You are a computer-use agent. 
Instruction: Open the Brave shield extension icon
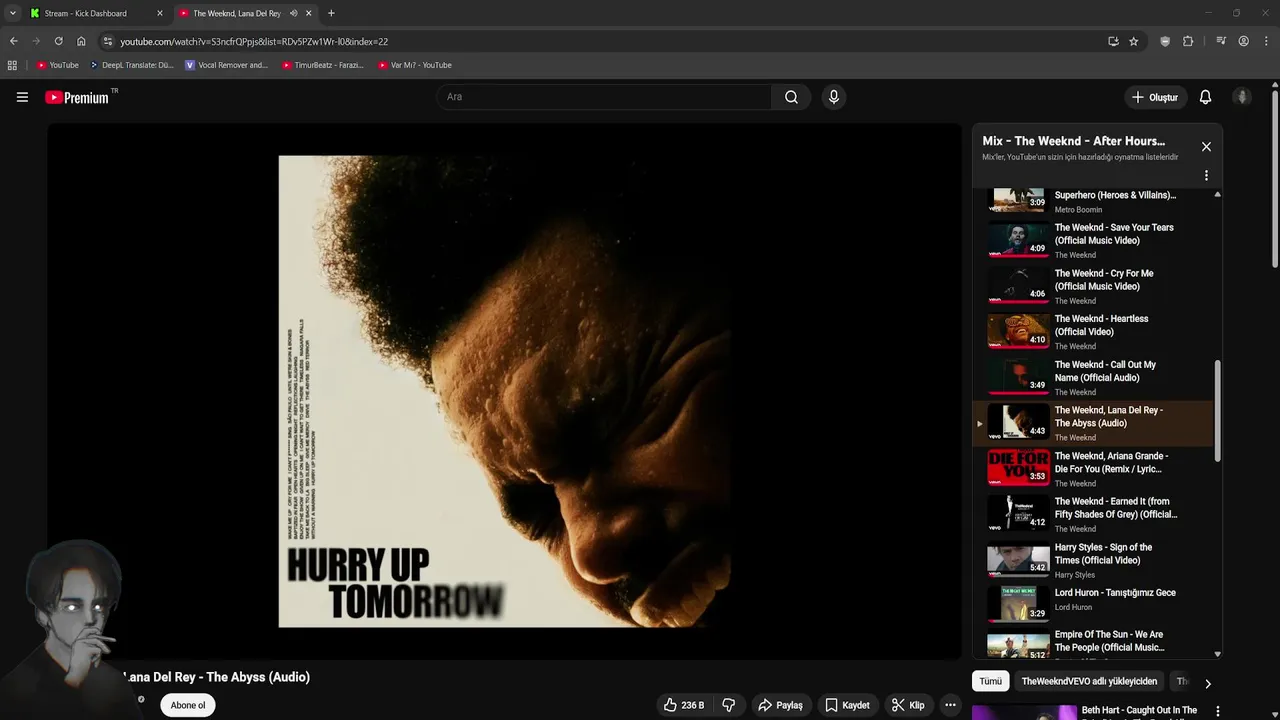coord(1165,41)
